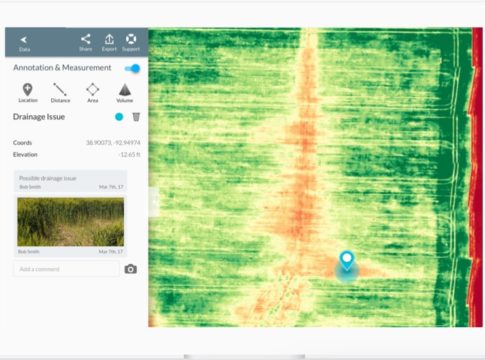485x360 pixels.
Task: Go back to Data with arrow icon
Action: tap(24, 43)
